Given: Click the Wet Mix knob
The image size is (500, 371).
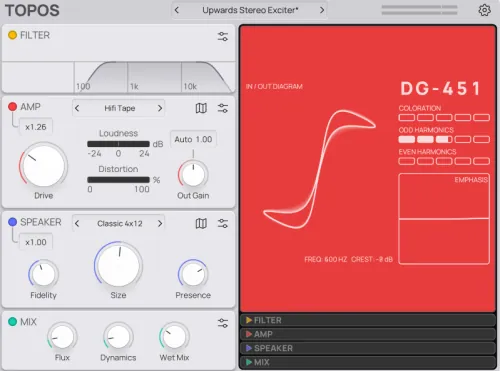Looking at the screenshot, I should (x=174, y=337).
